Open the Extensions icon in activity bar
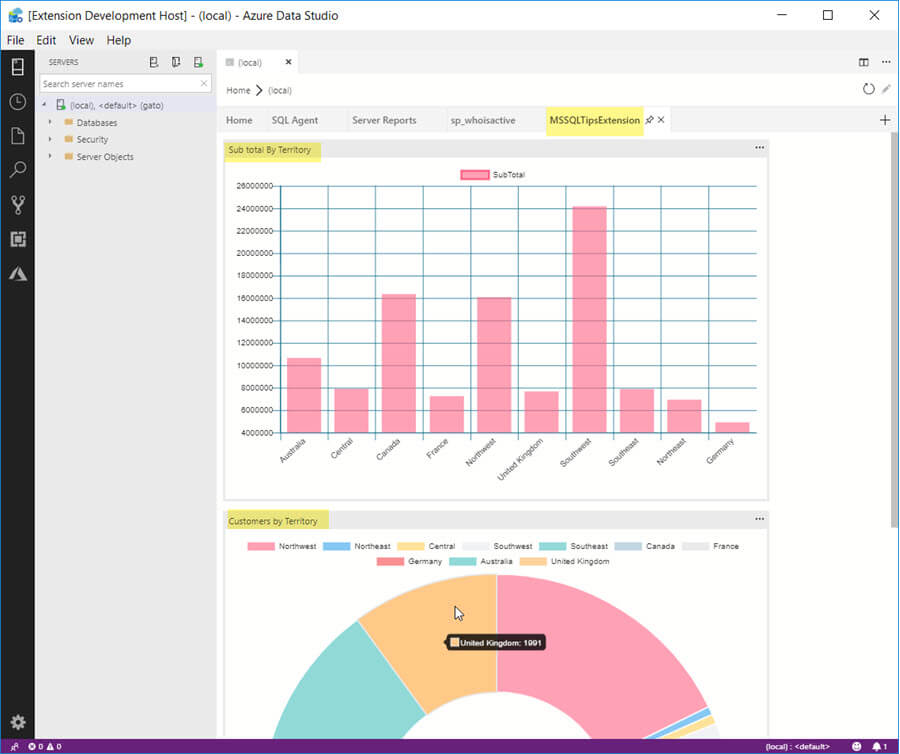900x754 pixels. 18,239
